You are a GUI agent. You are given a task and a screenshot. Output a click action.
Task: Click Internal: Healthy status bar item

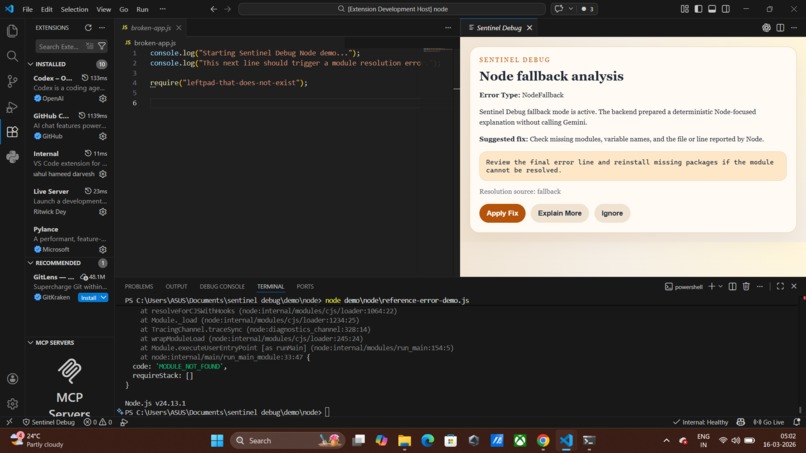coord(701,422)
